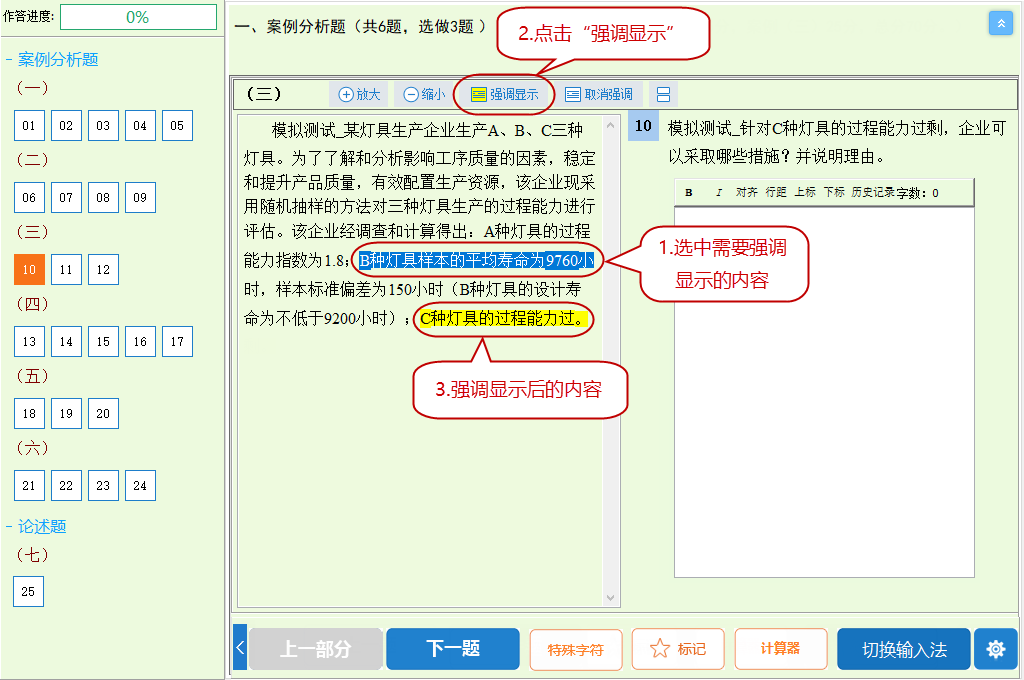Collapse the 论述题 section
This screenshot has width=1024, height=680.
(x=10, y=527)
